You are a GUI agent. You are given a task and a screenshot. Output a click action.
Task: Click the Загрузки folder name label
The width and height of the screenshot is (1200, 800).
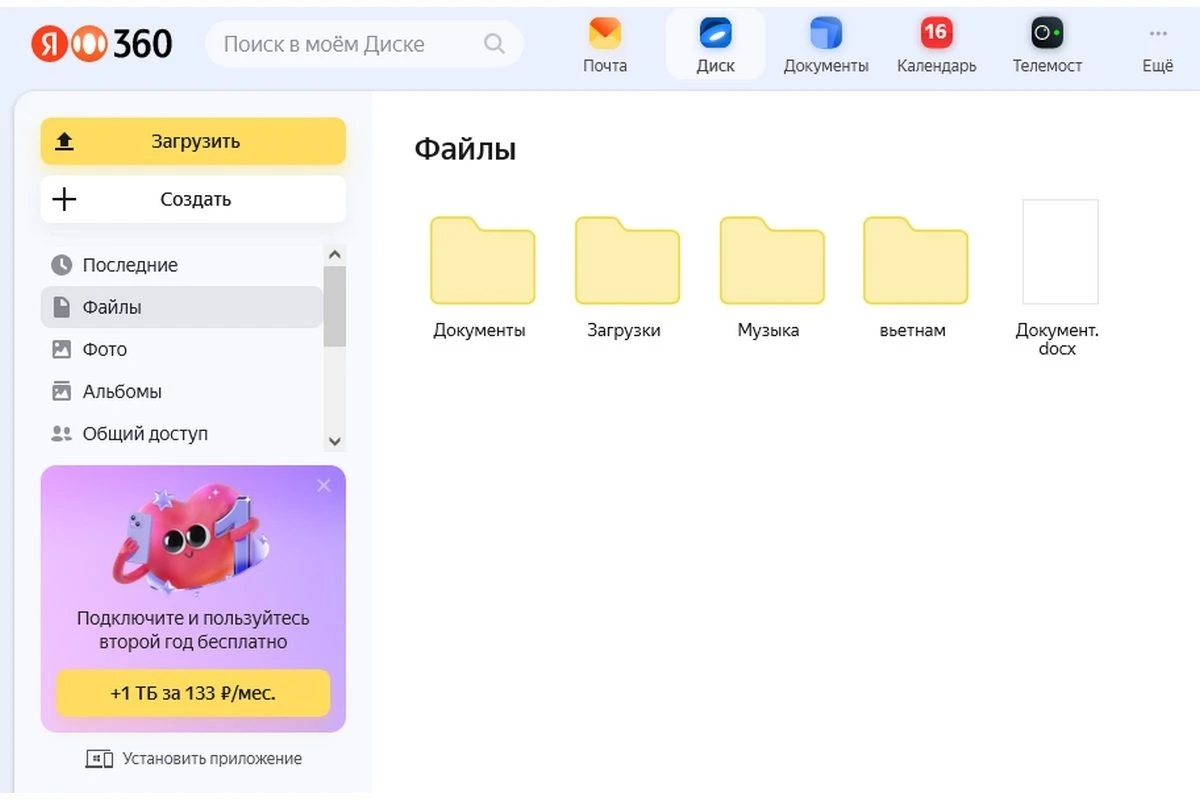[624, 330]
